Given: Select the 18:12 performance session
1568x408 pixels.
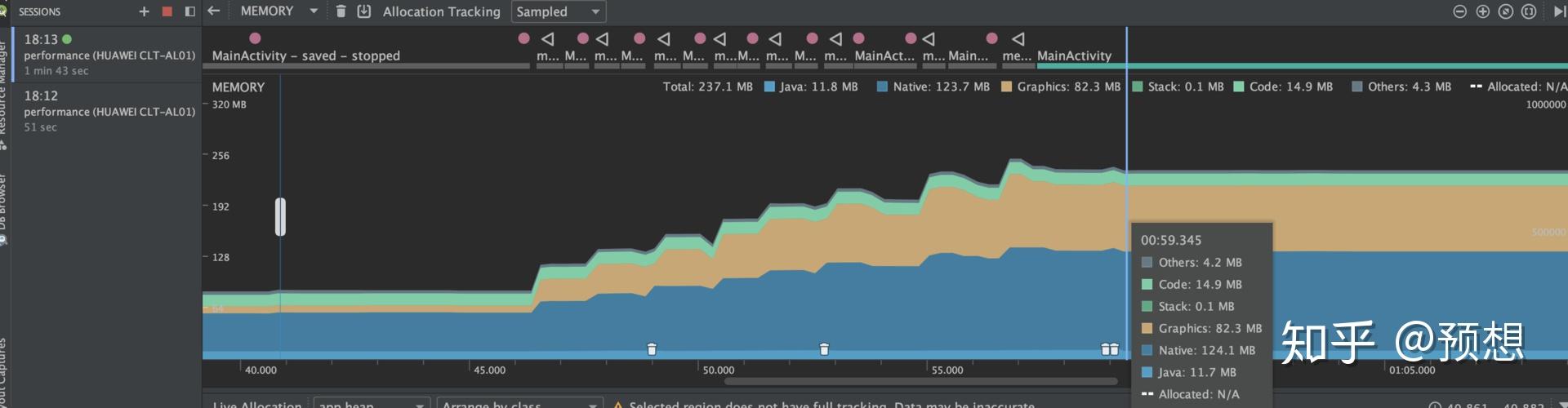Looking at the screenshot, I should (107, 111).
